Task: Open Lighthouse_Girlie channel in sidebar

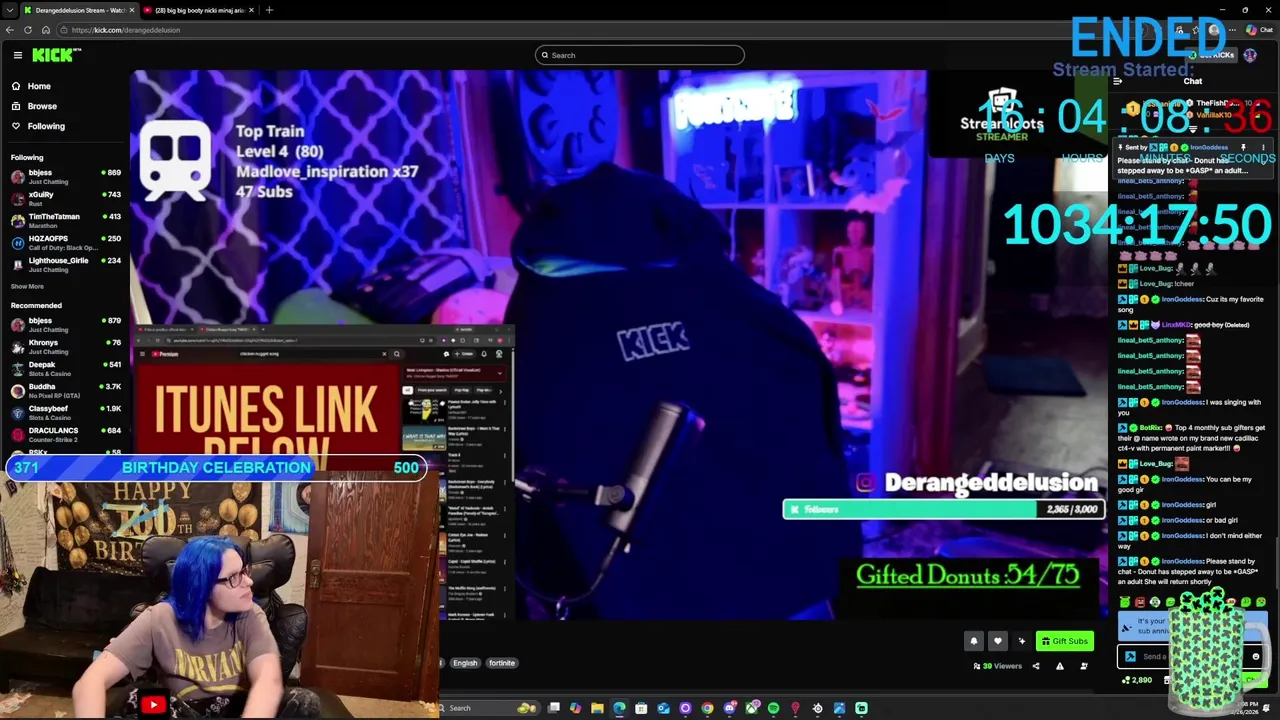Action: [66, 264]
